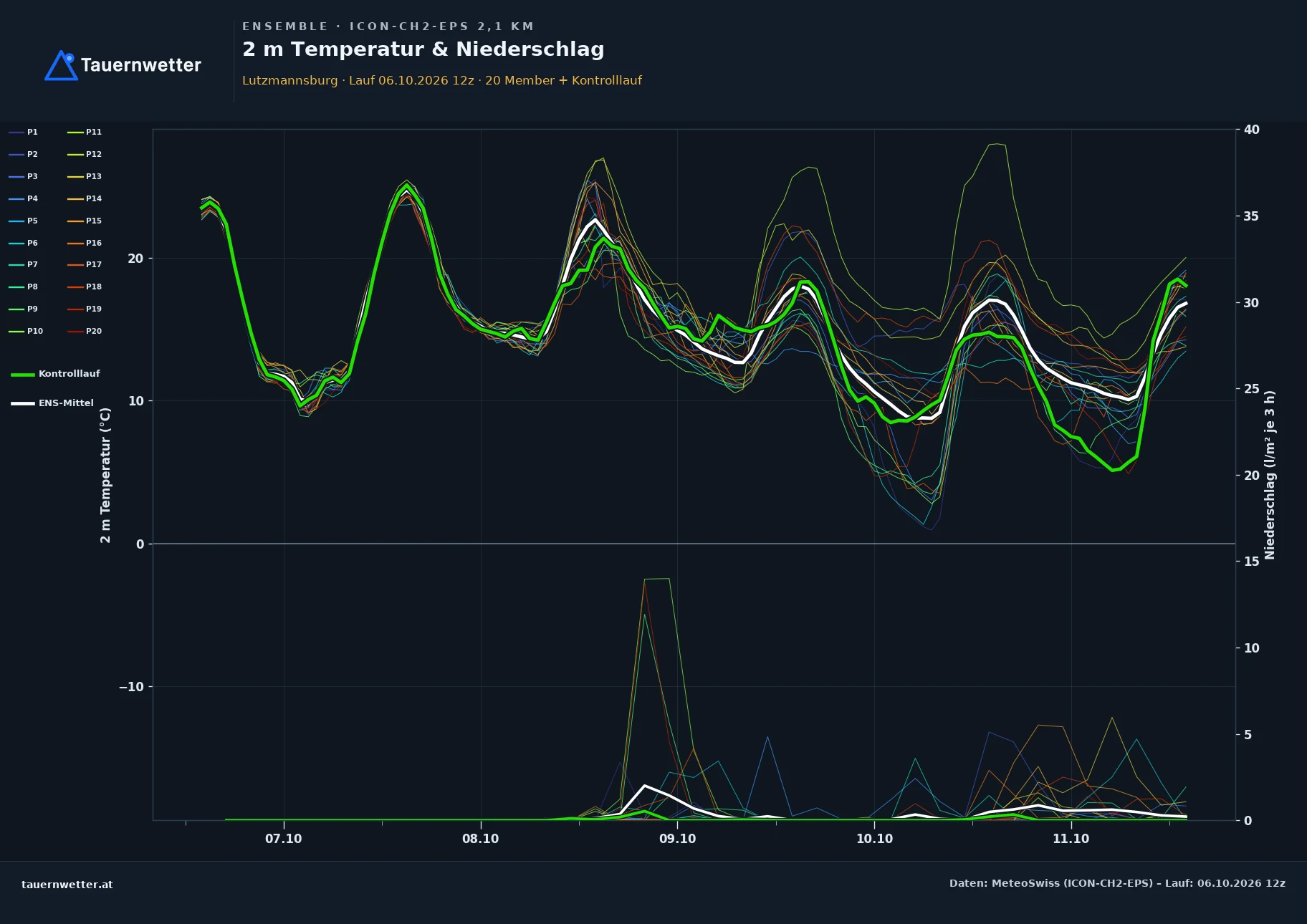Select the P2 legend entry
1307x924 pixels.
click(x=24, y=154)
